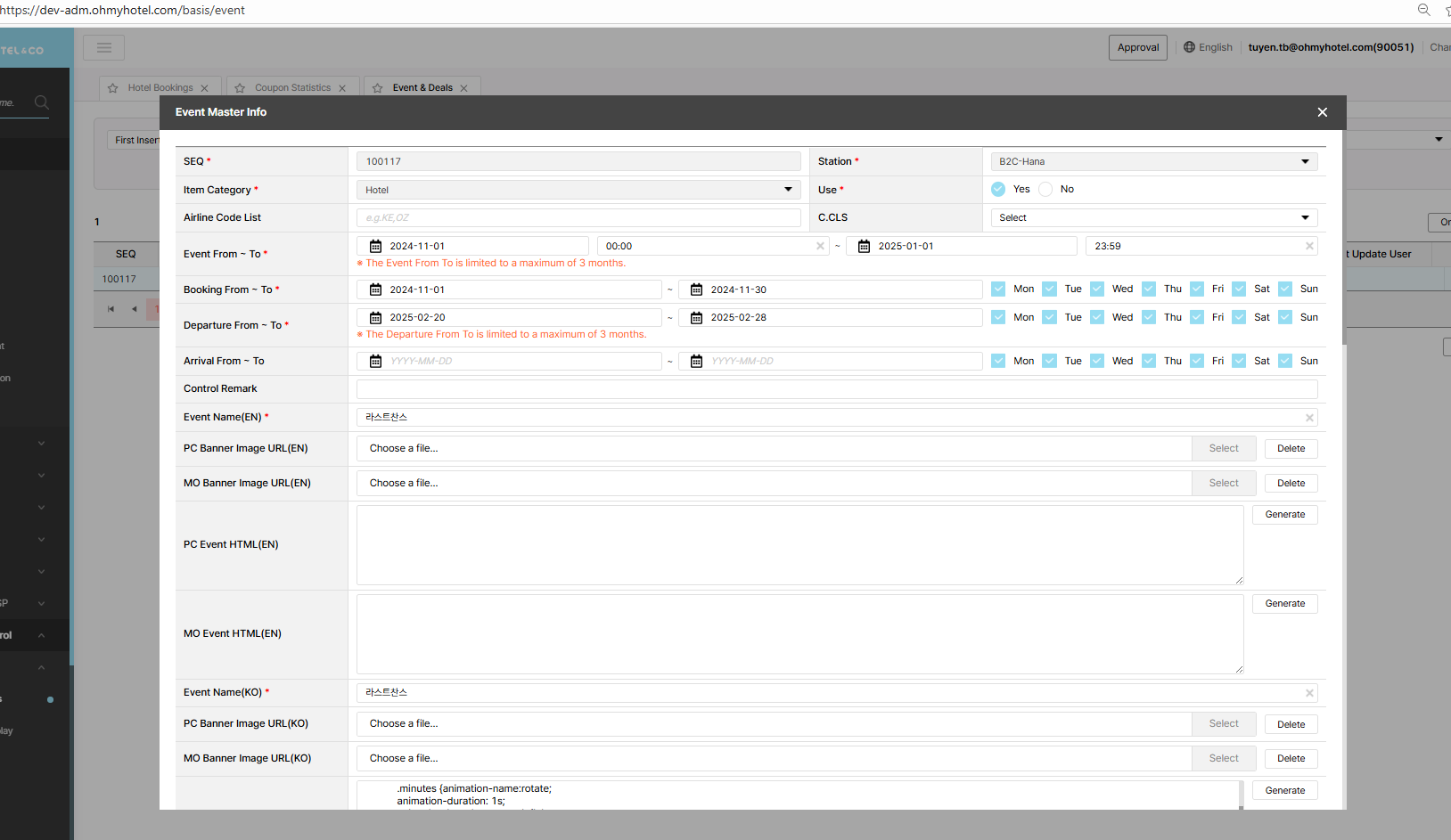Select the No radio button for Use
Image resolution: width=1451 pixels, height=840 pixels.
1045,190
